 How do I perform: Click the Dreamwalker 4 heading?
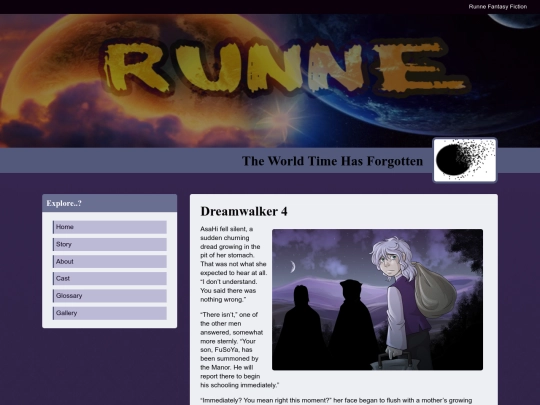click(x=244, y=211)
